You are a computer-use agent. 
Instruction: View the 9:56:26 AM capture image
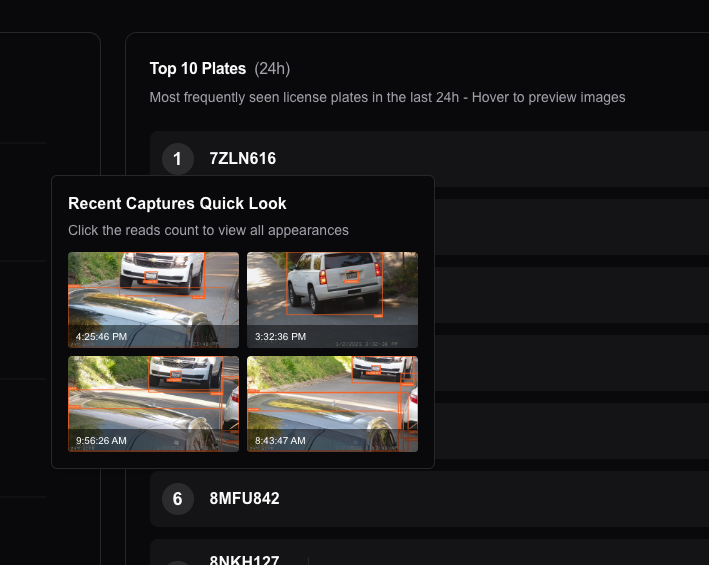tap(153, 403)
